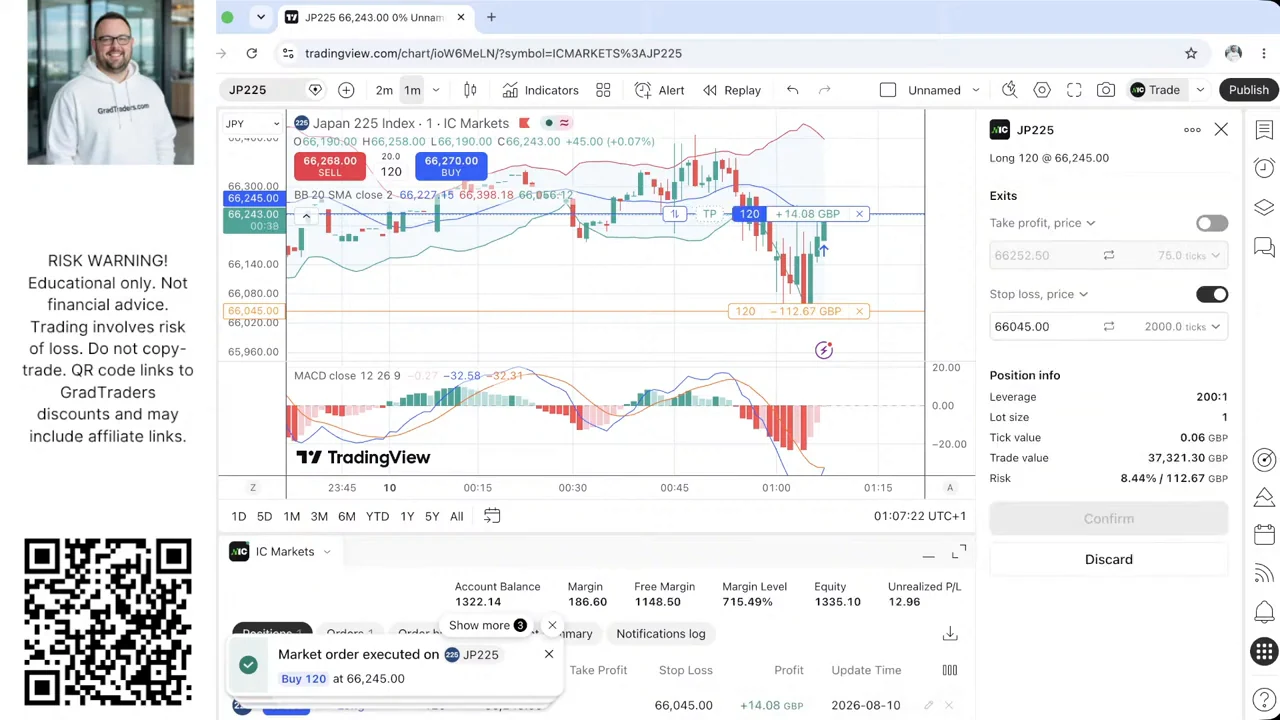Open the chats side panel
Image resolution: width=1280 pixels, height=720 pixels.
(x=1264, y=246)
